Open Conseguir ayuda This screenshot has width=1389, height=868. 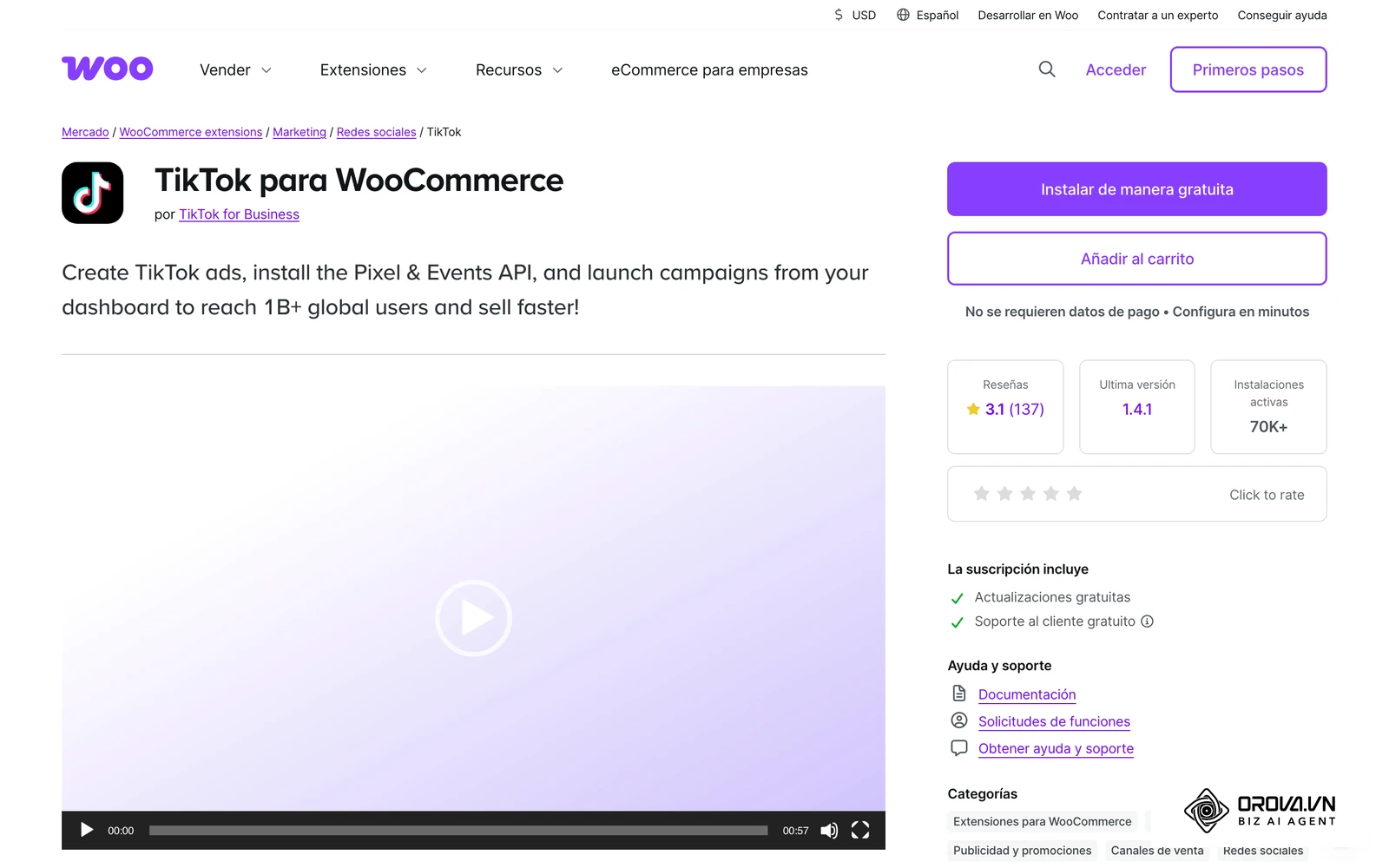[x=1282, y=15]
